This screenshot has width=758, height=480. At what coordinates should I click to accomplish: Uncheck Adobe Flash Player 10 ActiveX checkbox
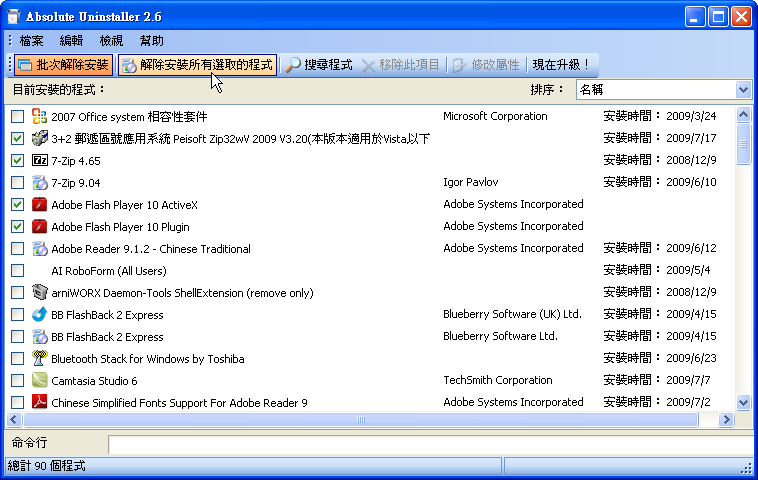click(17, 204)
